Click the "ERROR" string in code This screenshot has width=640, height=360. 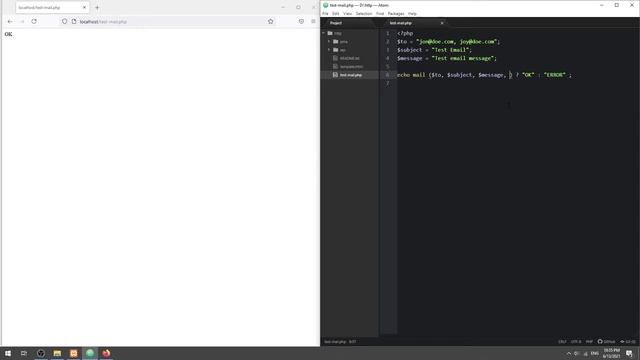tap(555, 75)
